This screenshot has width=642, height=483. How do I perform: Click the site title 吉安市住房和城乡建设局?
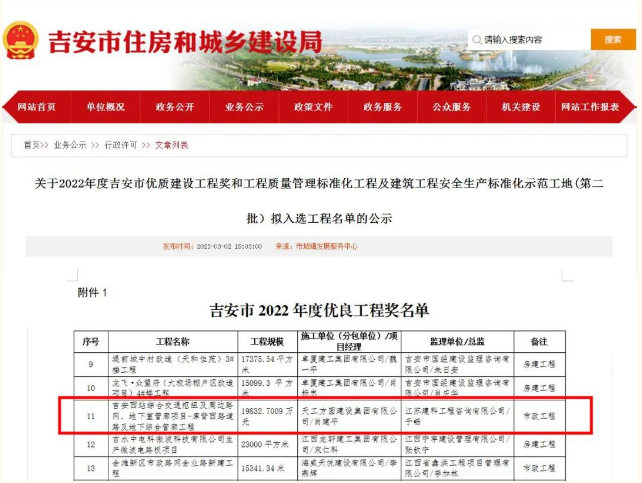click(x=185, y=42)
